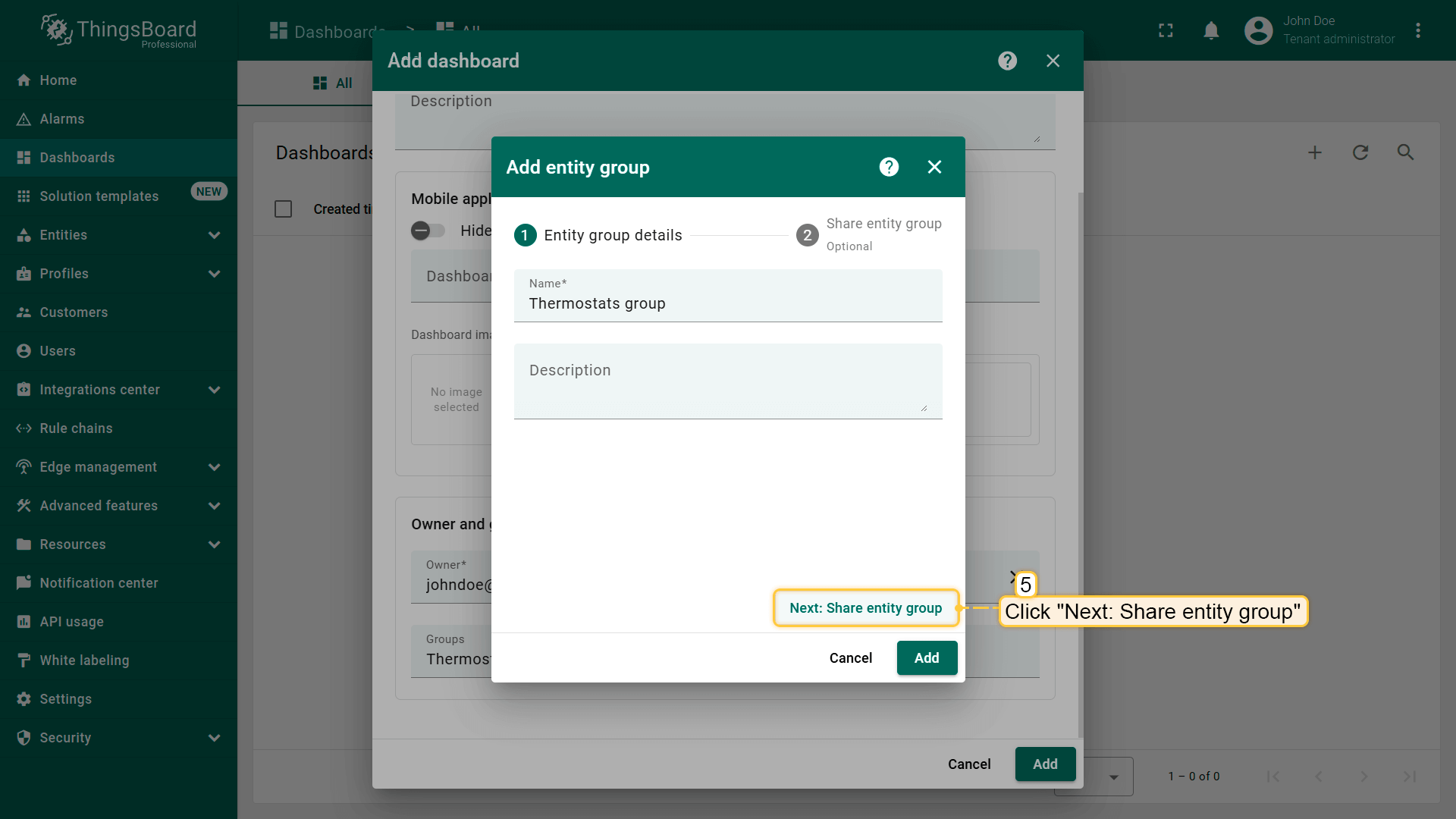Click the search dashboards icon
This screenshot has height=819, width=1456.
tap(1405, 152)
